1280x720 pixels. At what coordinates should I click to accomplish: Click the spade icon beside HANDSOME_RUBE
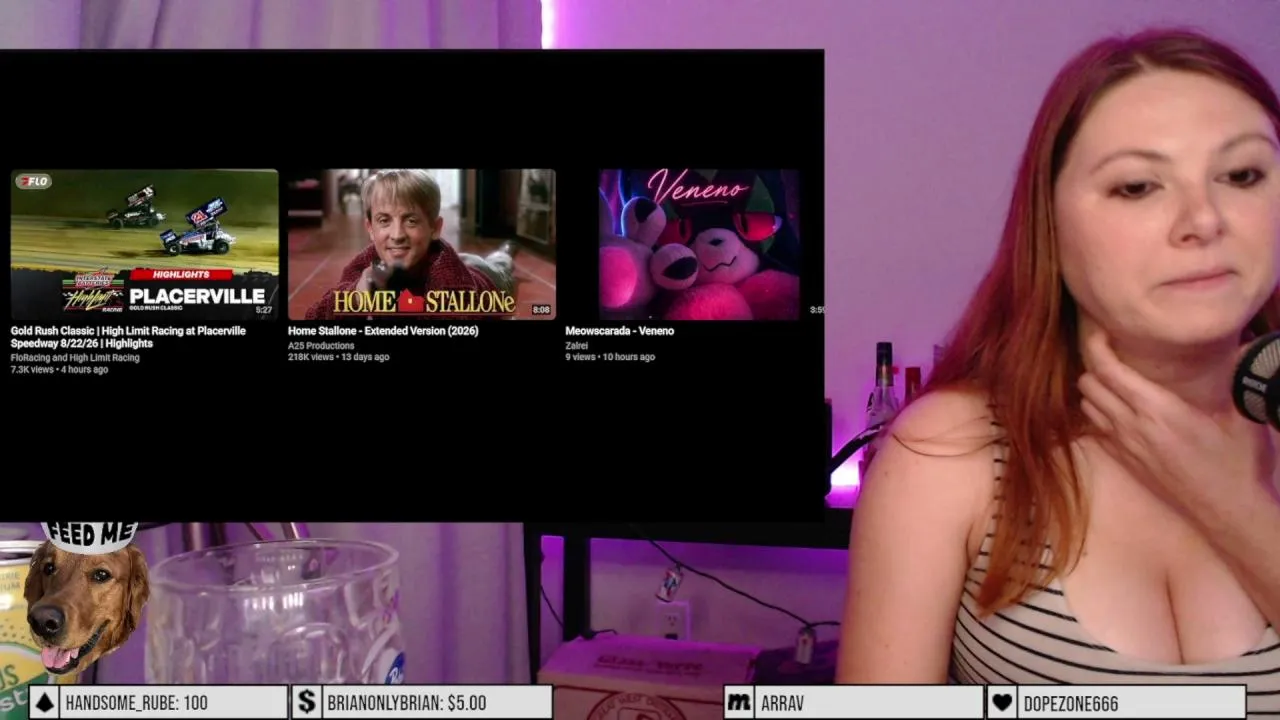pyautogui.click(x=44, y=702)
